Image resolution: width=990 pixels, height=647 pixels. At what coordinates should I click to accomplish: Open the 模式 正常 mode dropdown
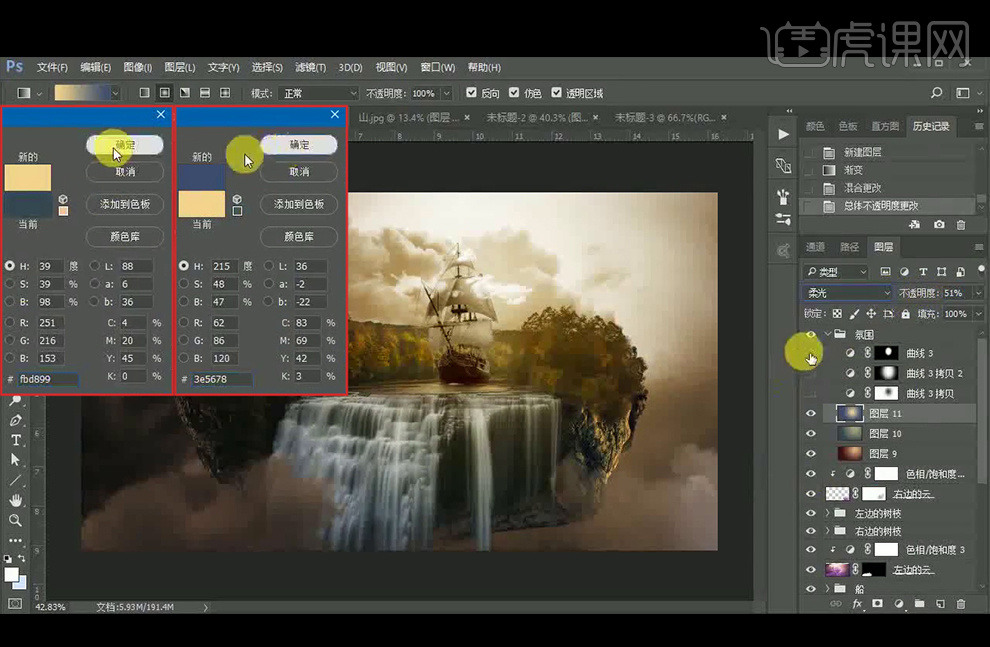pyautogui.click(x=317, y=93)
